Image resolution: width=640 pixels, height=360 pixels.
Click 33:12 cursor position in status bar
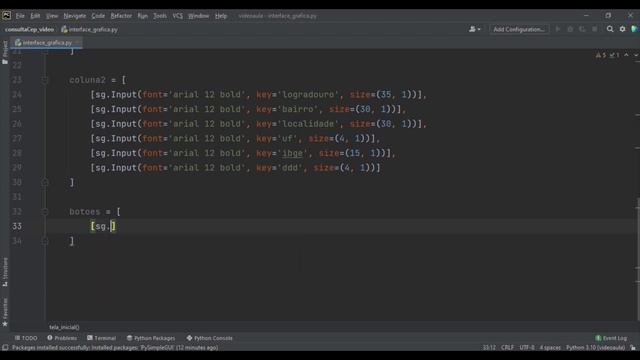(489, 348)
